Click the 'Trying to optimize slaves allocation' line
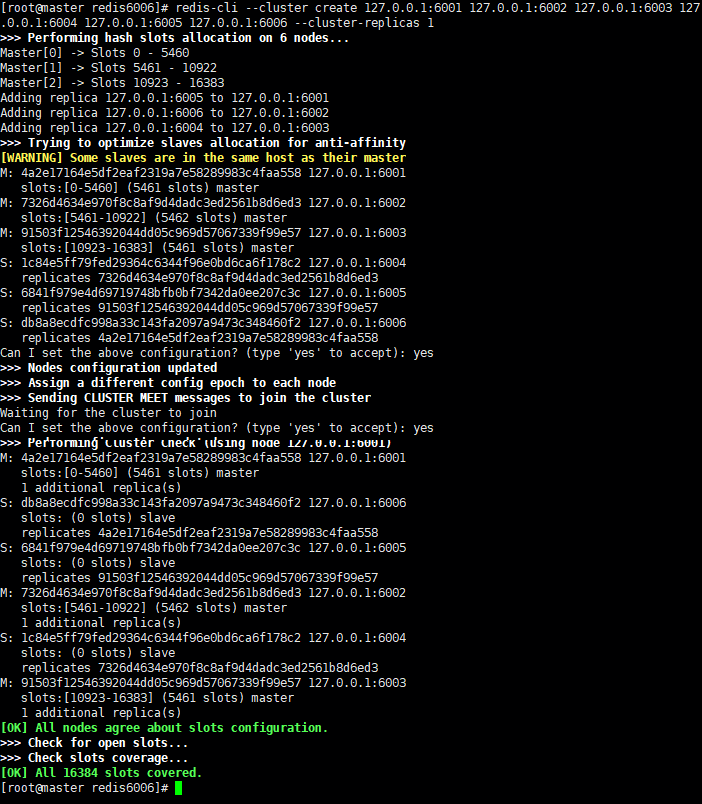 pyautogui.click(x=203, y=143)
